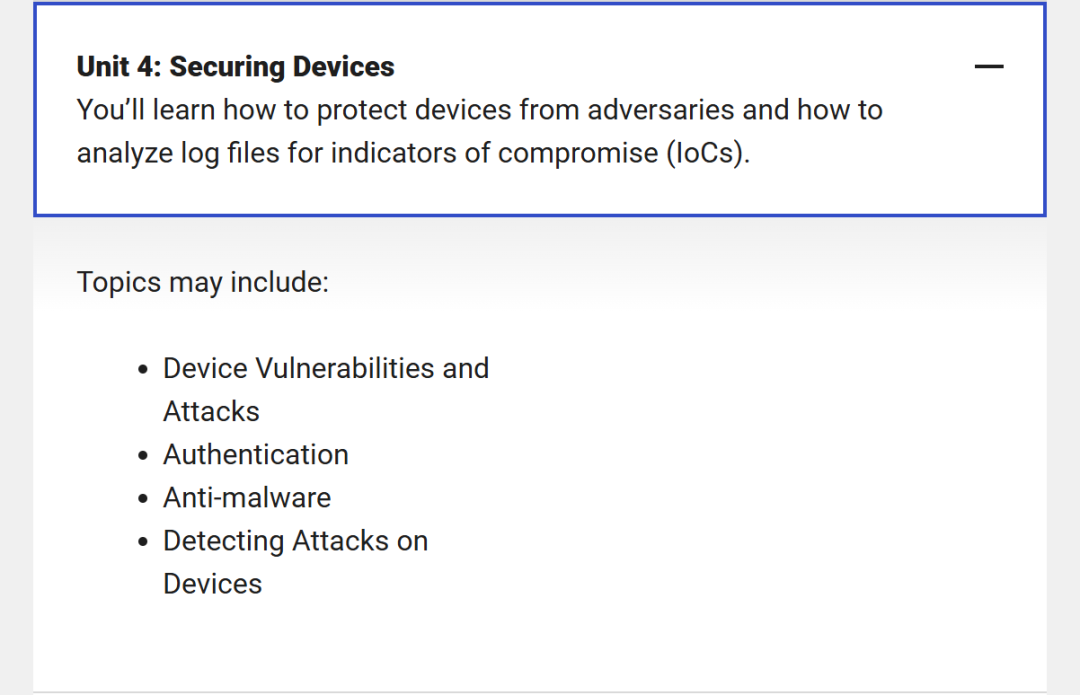Click the "Topics may include:" text
Viewport: 1080px width, 695px height.
pos(202,282)
